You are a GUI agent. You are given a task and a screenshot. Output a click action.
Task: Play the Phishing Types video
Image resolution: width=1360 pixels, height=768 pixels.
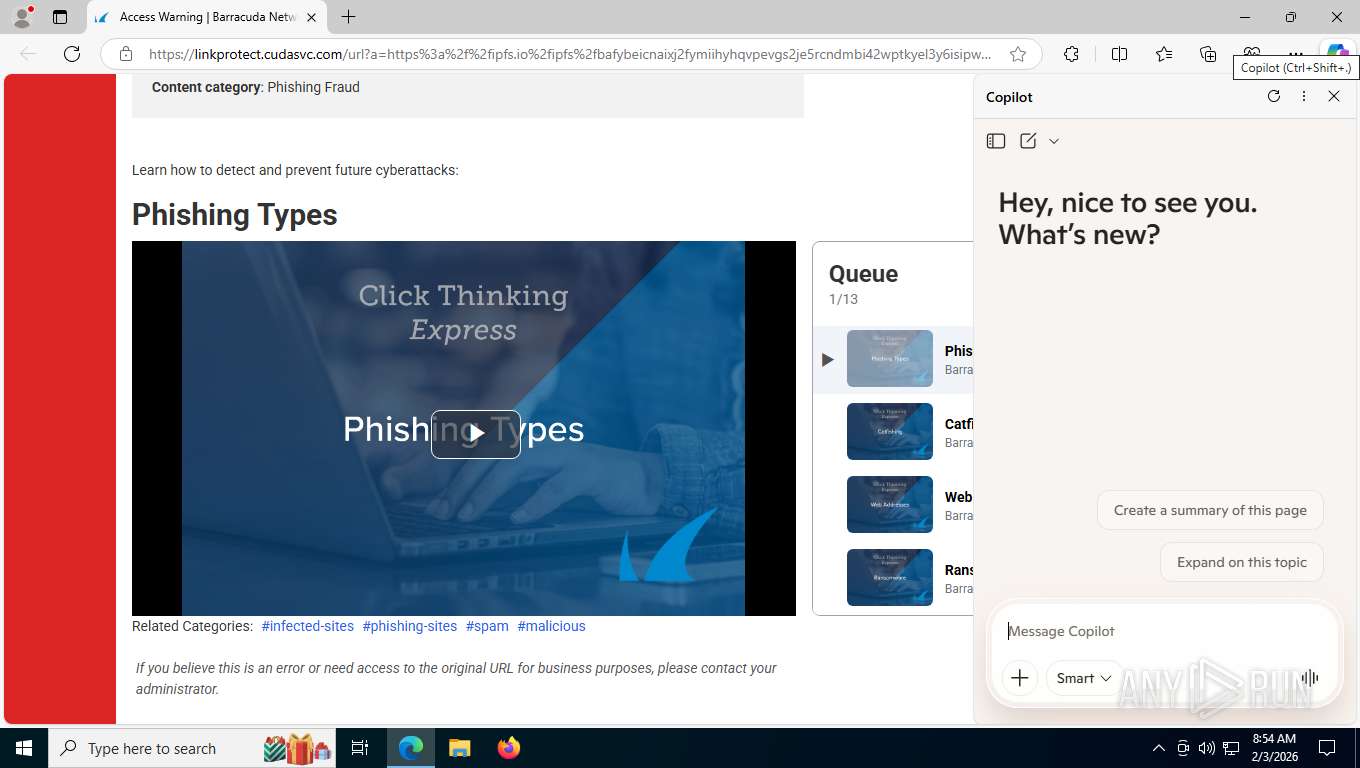coord(476,434)
